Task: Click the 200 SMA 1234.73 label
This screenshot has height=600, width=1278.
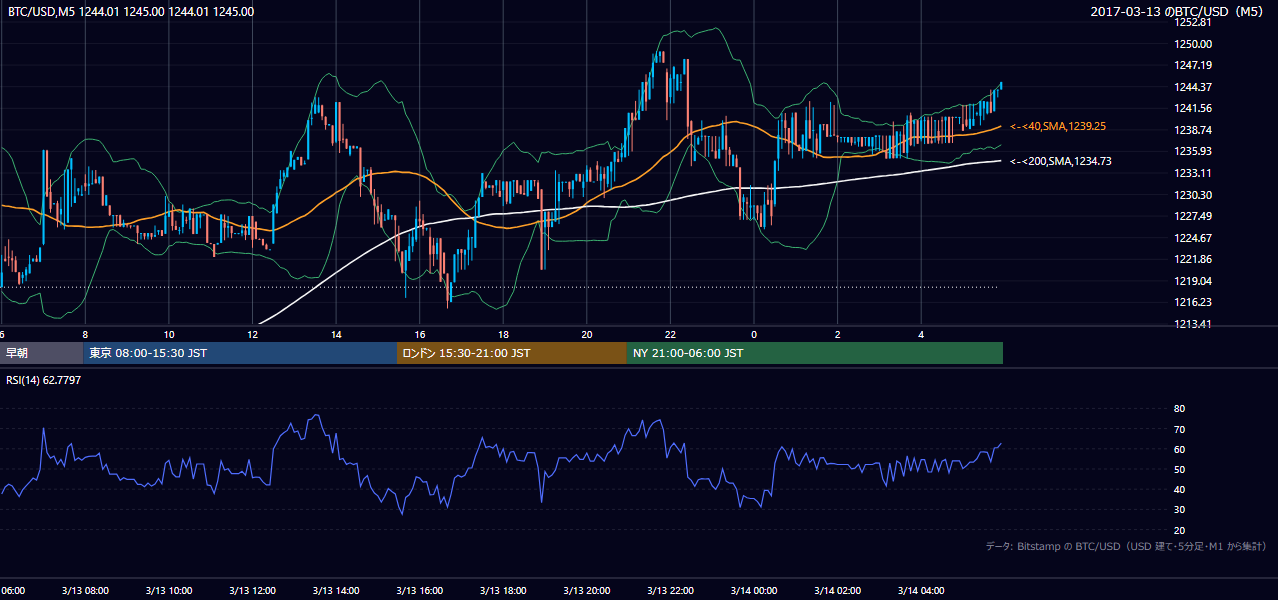Action: coord(1060,161)
